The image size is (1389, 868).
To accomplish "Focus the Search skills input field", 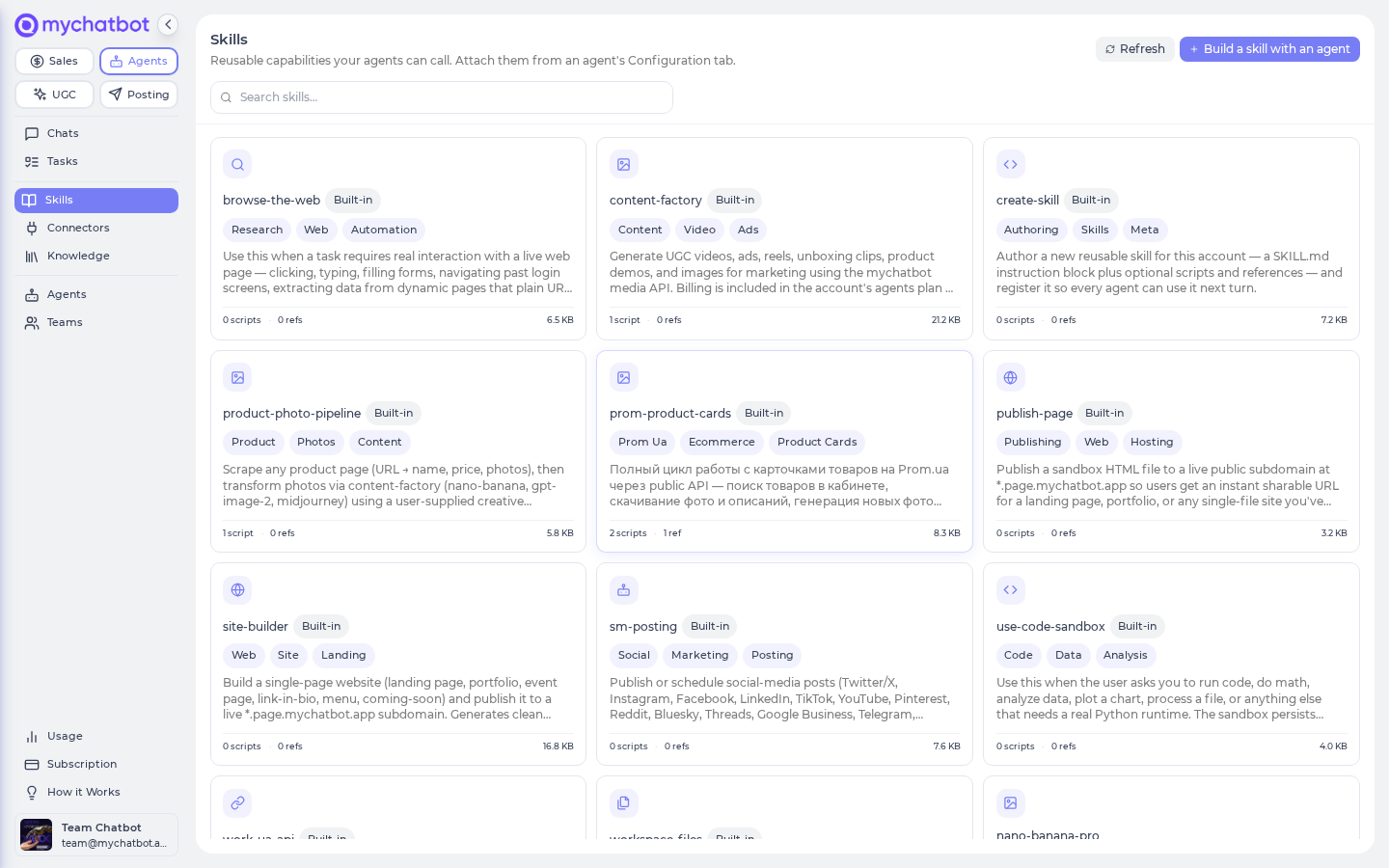I will pos(442,97).
